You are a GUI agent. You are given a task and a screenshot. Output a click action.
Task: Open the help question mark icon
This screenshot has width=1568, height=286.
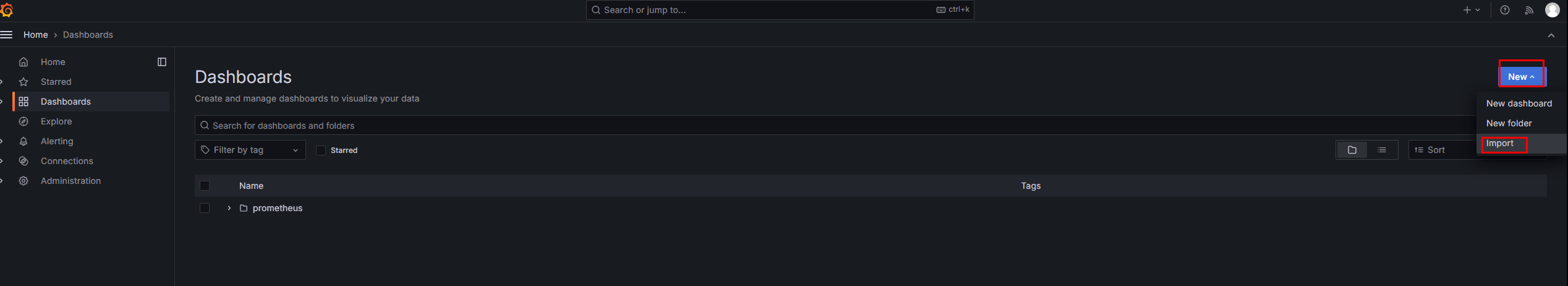coord(1505,10)
